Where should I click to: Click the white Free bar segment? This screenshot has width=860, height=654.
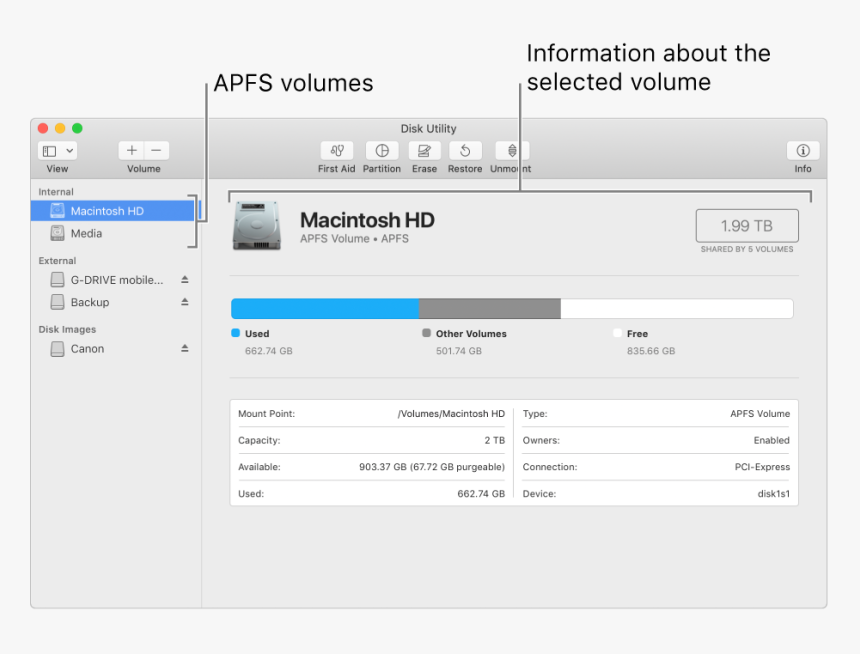[x=677, y=309]
